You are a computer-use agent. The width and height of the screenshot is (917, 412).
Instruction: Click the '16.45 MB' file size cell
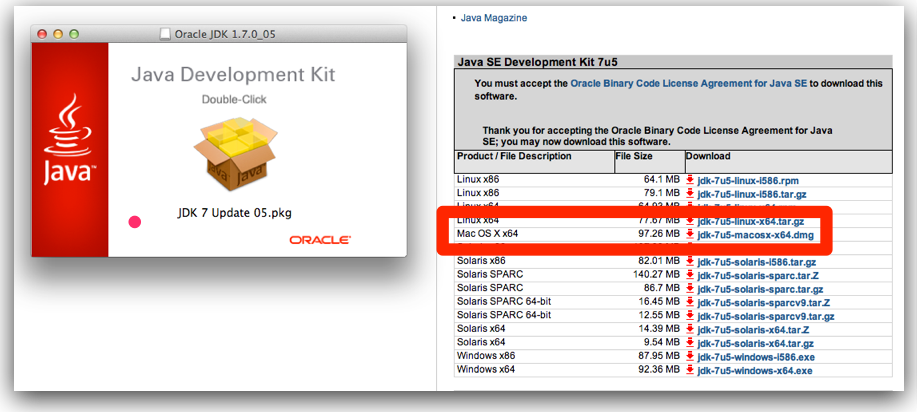(660, 301)
